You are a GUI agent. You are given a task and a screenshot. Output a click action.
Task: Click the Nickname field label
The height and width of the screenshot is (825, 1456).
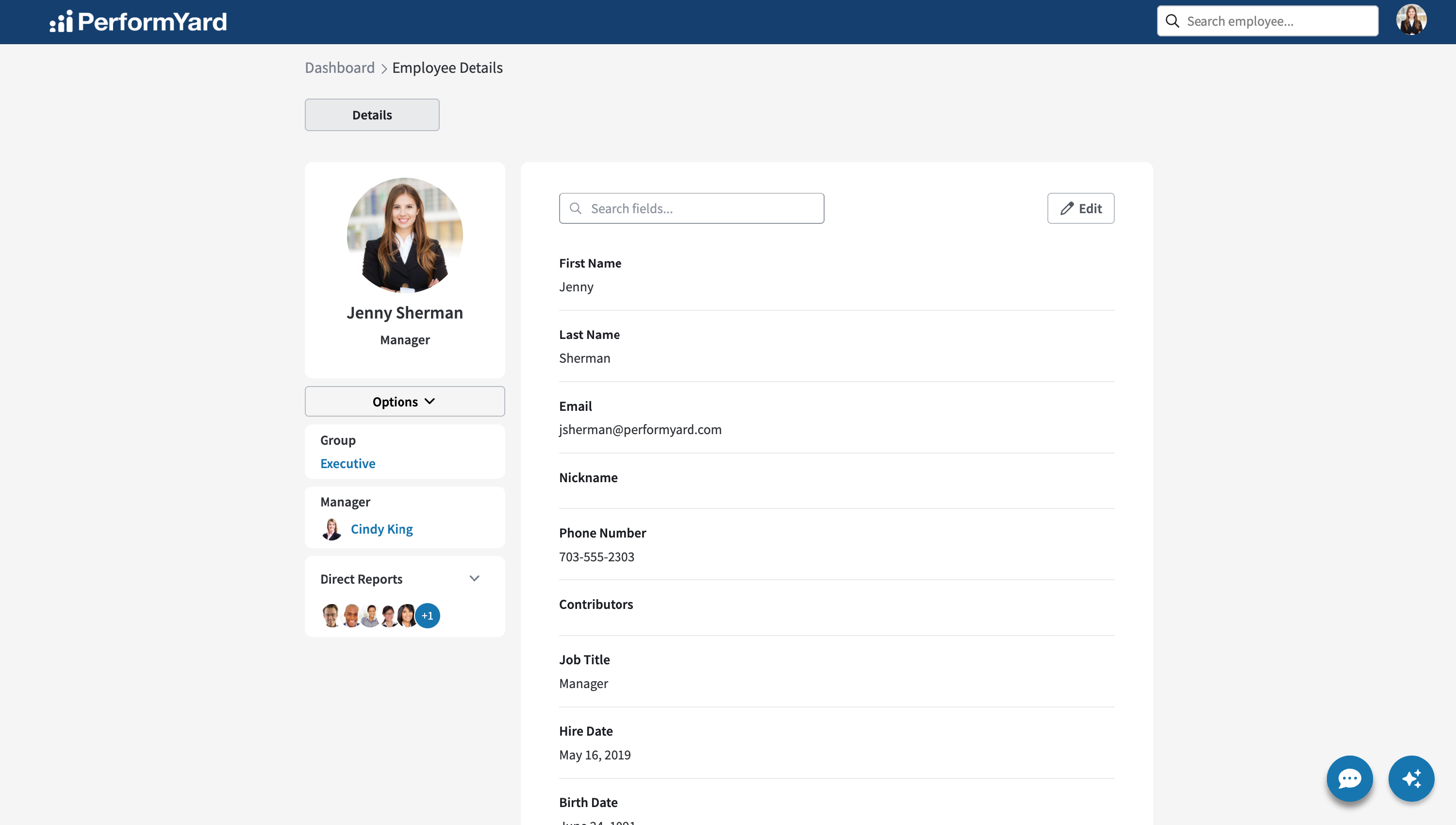[588, 478]
